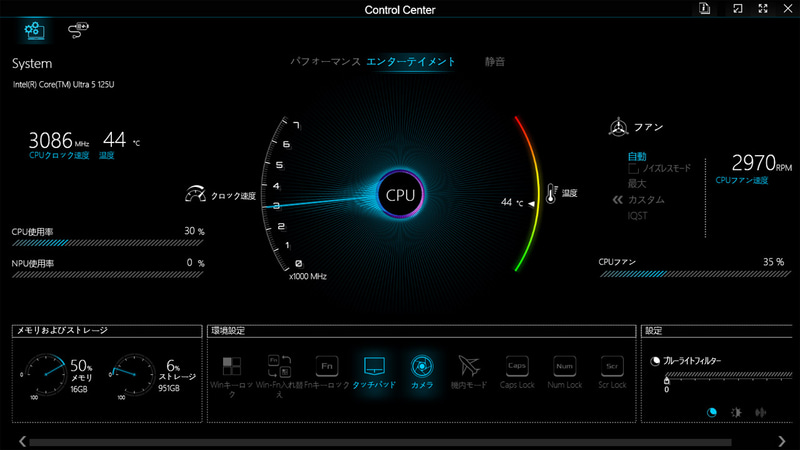The height and width of the screenshot is (450, 800).
Task: Click the CPU使用率 usage bar
Action: (x=108, y=243)
